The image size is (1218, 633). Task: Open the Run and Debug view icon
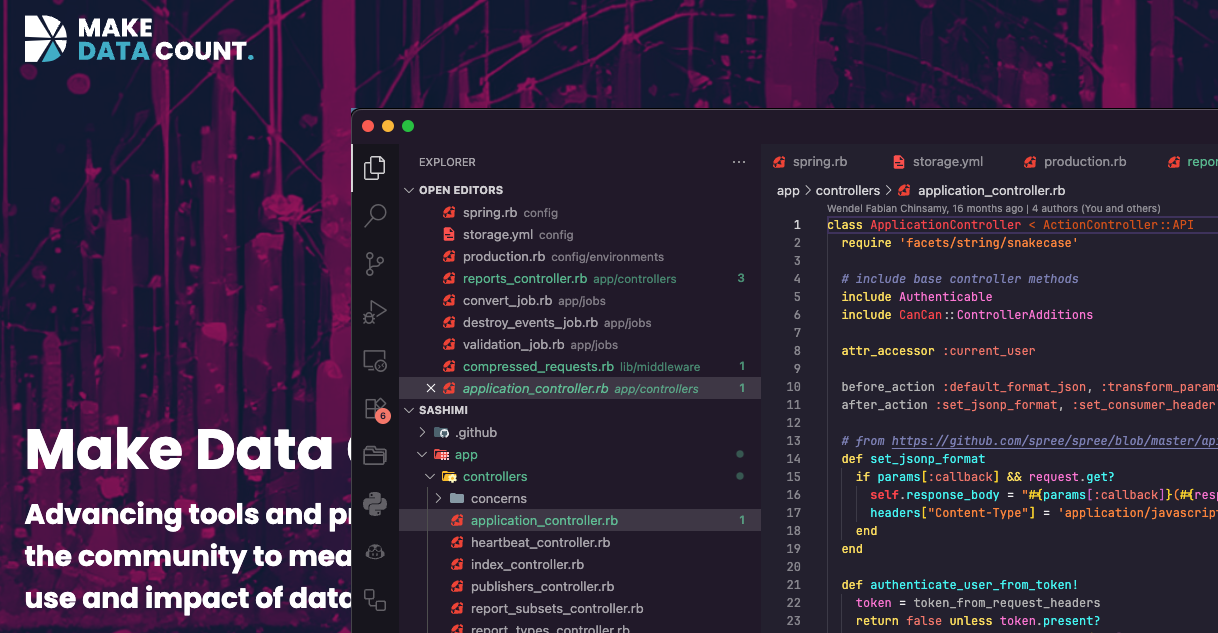(x=375, y=312)
